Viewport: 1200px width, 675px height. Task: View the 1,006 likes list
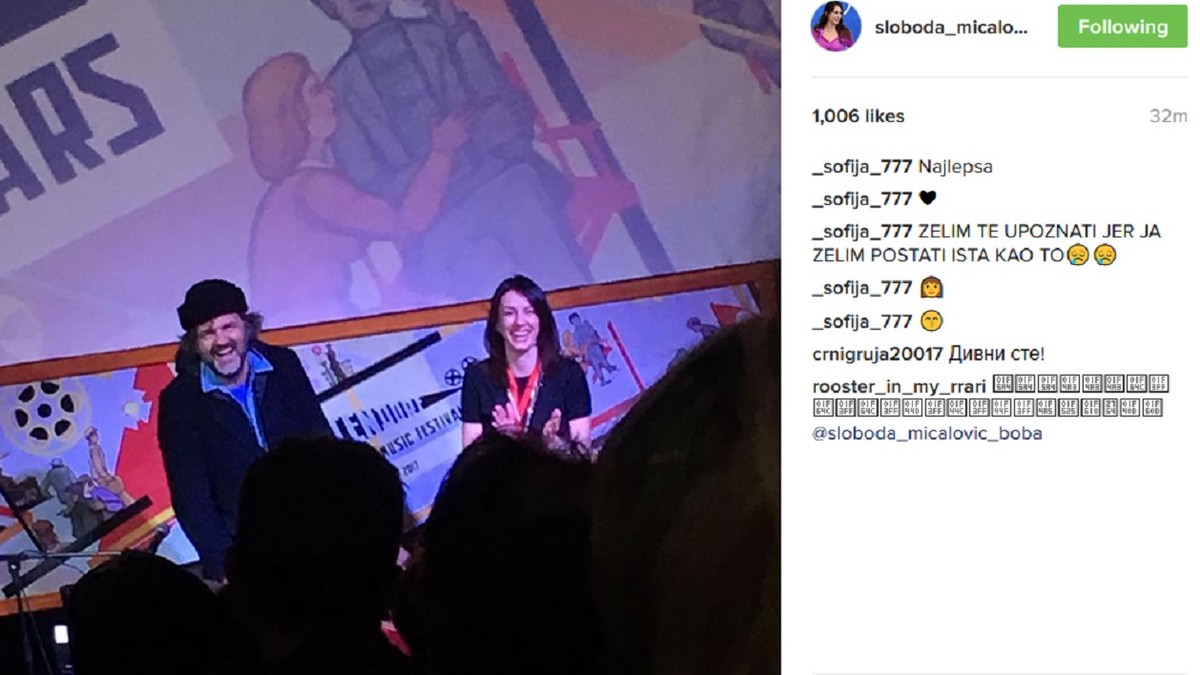pyautogui.click(x=858, y=116)
